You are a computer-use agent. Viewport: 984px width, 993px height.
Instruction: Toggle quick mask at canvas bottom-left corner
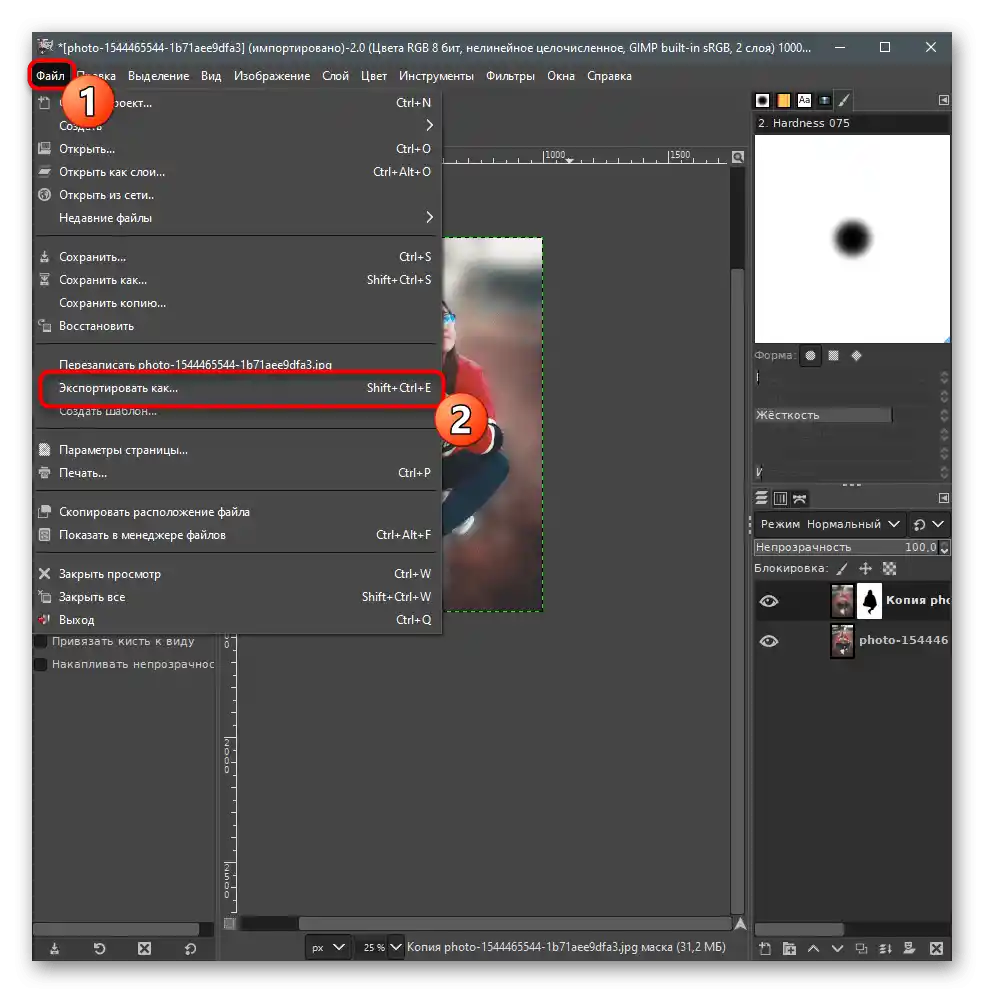pos(229,924)
